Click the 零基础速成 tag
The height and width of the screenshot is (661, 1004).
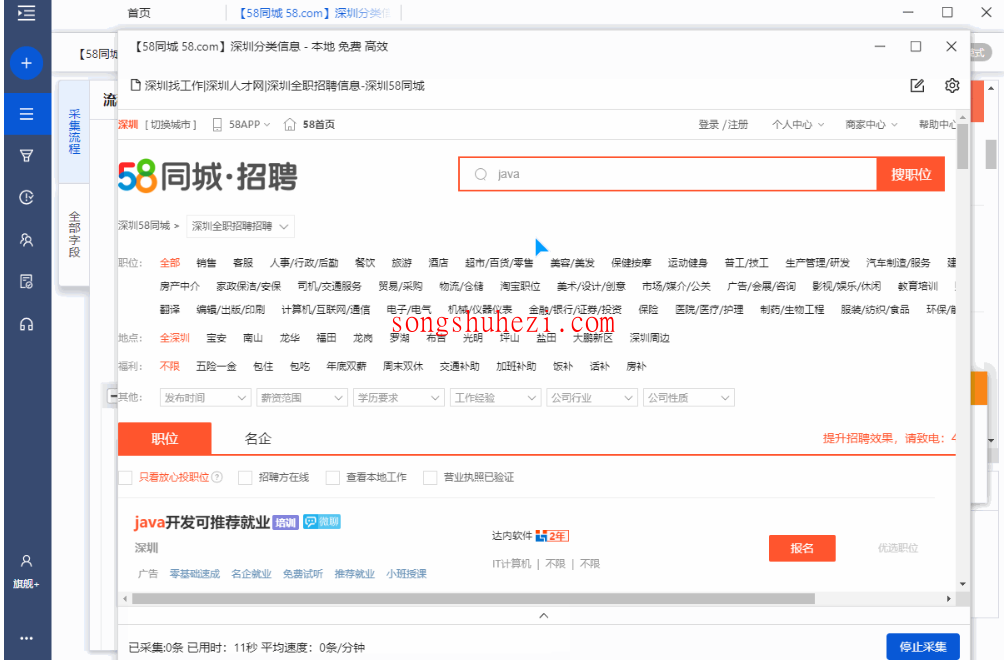[x=195, y=574]
